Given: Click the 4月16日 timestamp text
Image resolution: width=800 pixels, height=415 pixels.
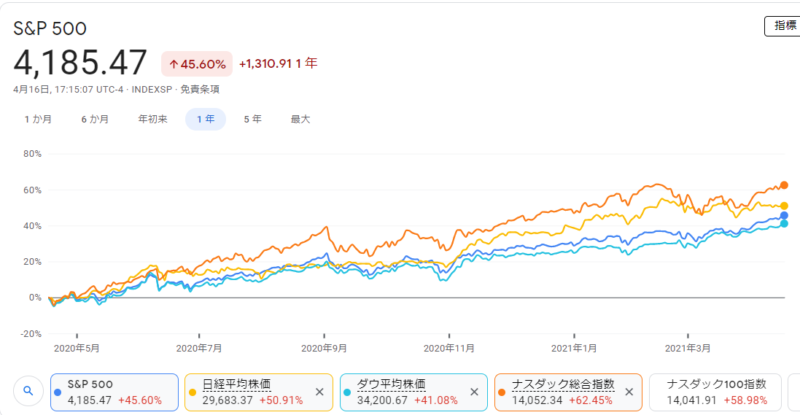Looking at the screenshot, I should (32, 89).
